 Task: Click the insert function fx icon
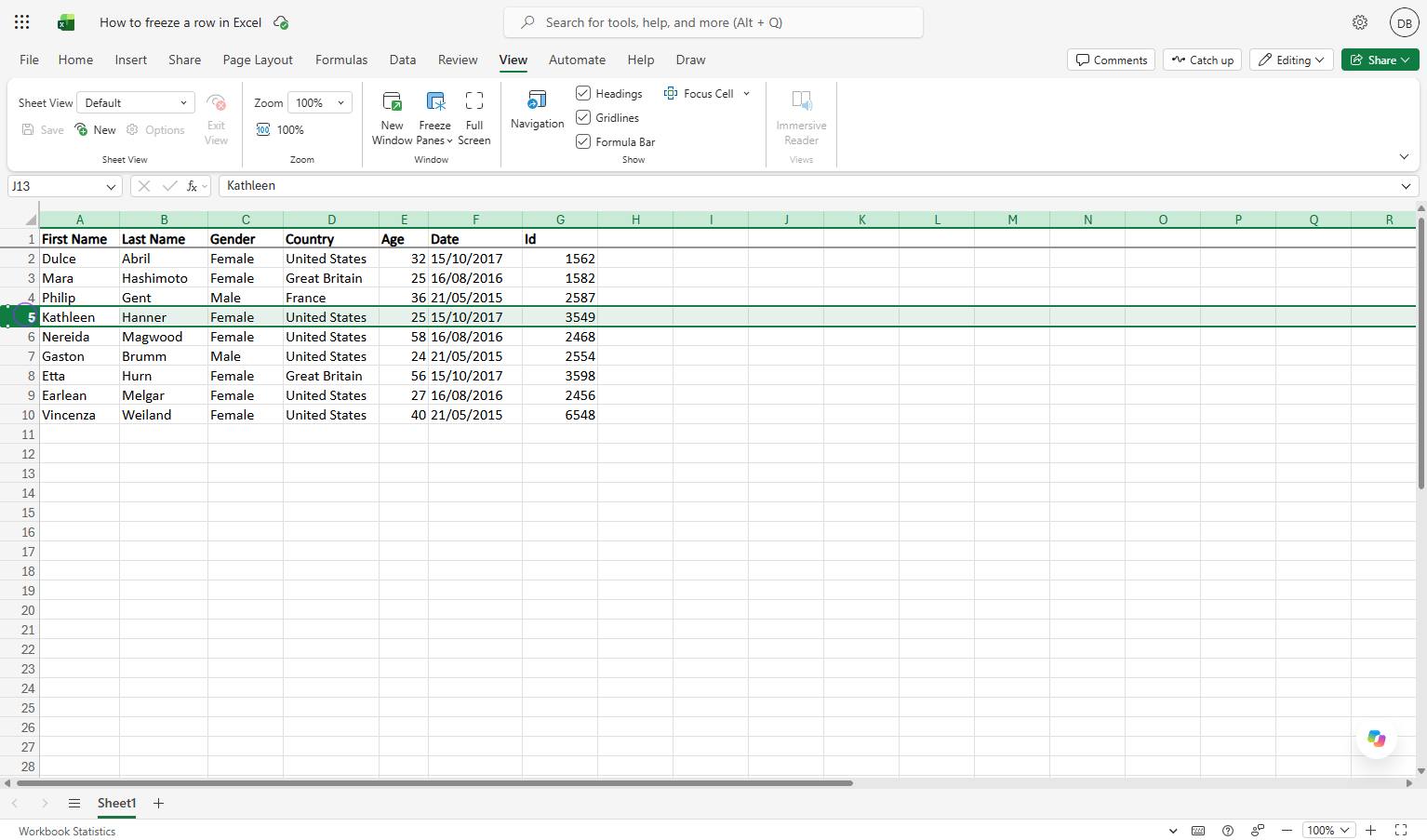coord(192,186)
